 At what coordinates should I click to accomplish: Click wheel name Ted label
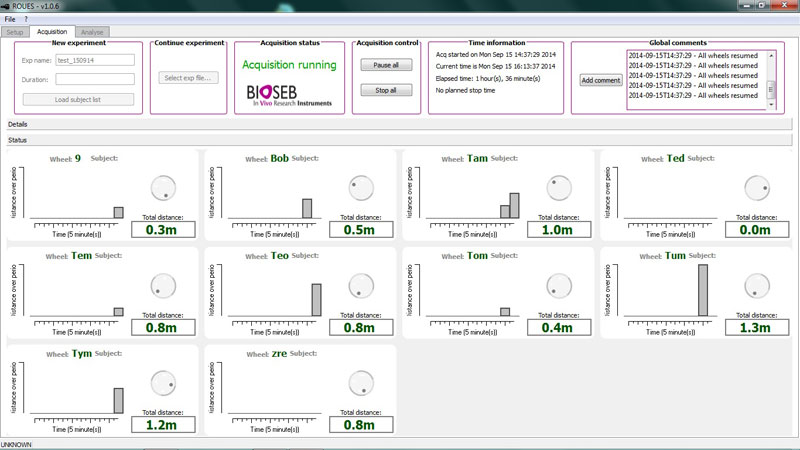675,158
